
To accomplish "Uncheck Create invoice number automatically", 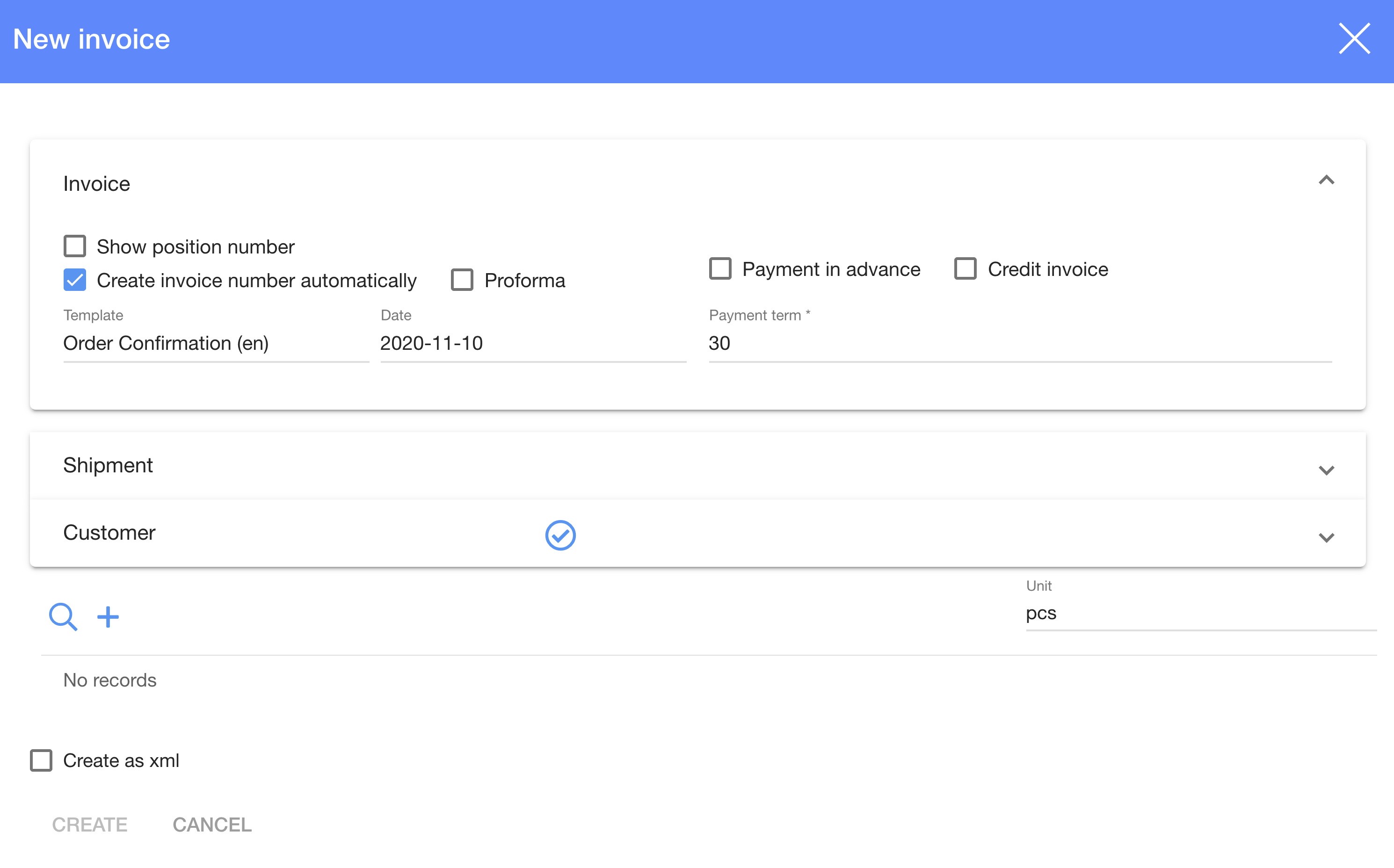I will [x=75, y=280].
